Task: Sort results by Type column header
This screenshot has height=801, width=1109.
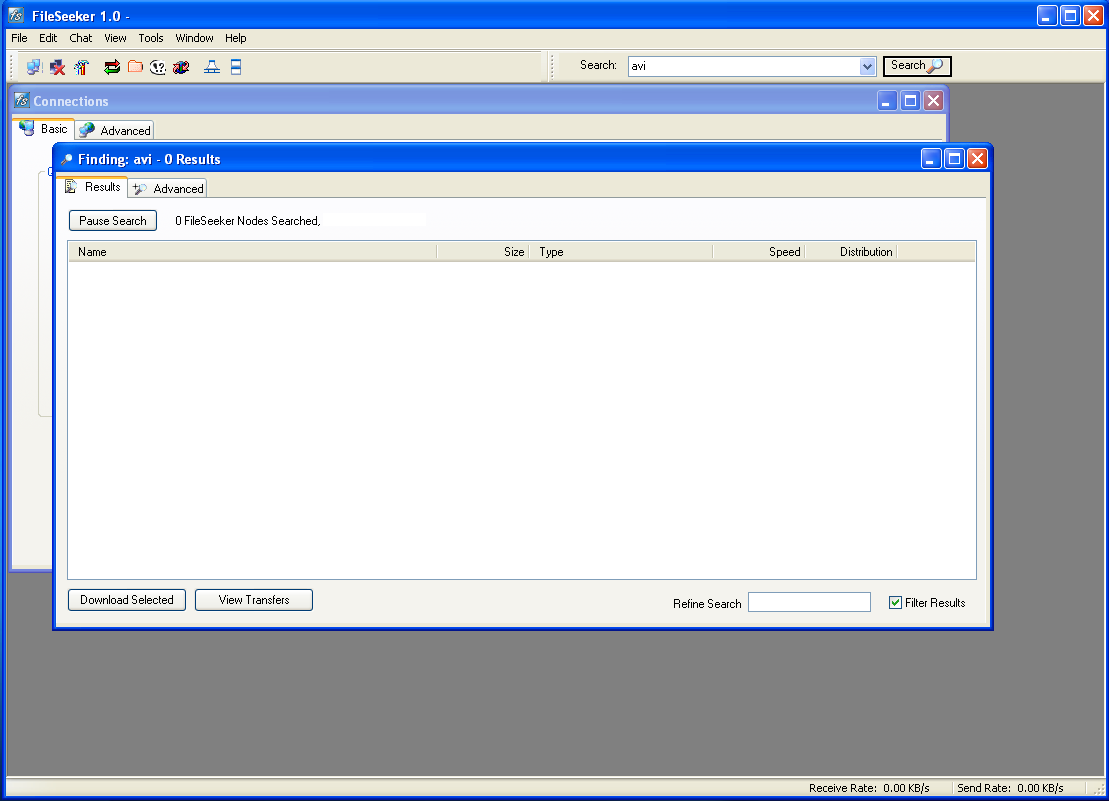Action: (x=621, y=252)
